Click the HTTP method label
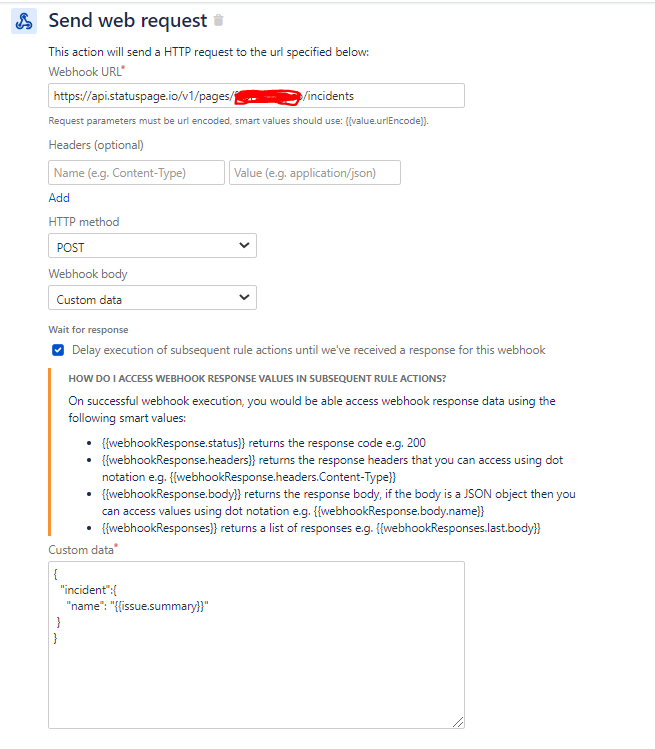655x749 pixels. coord(84,222)
